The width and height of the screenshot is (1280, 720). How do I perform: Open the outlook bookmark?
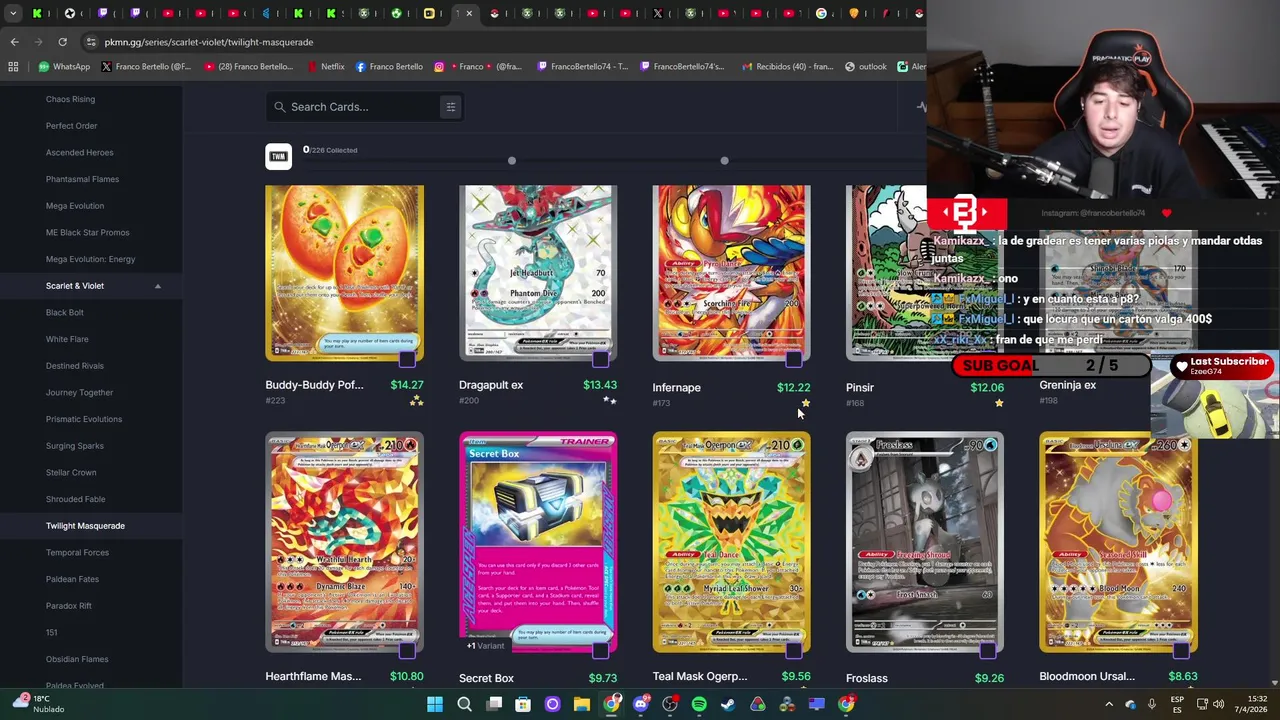[x=866, y=67]
